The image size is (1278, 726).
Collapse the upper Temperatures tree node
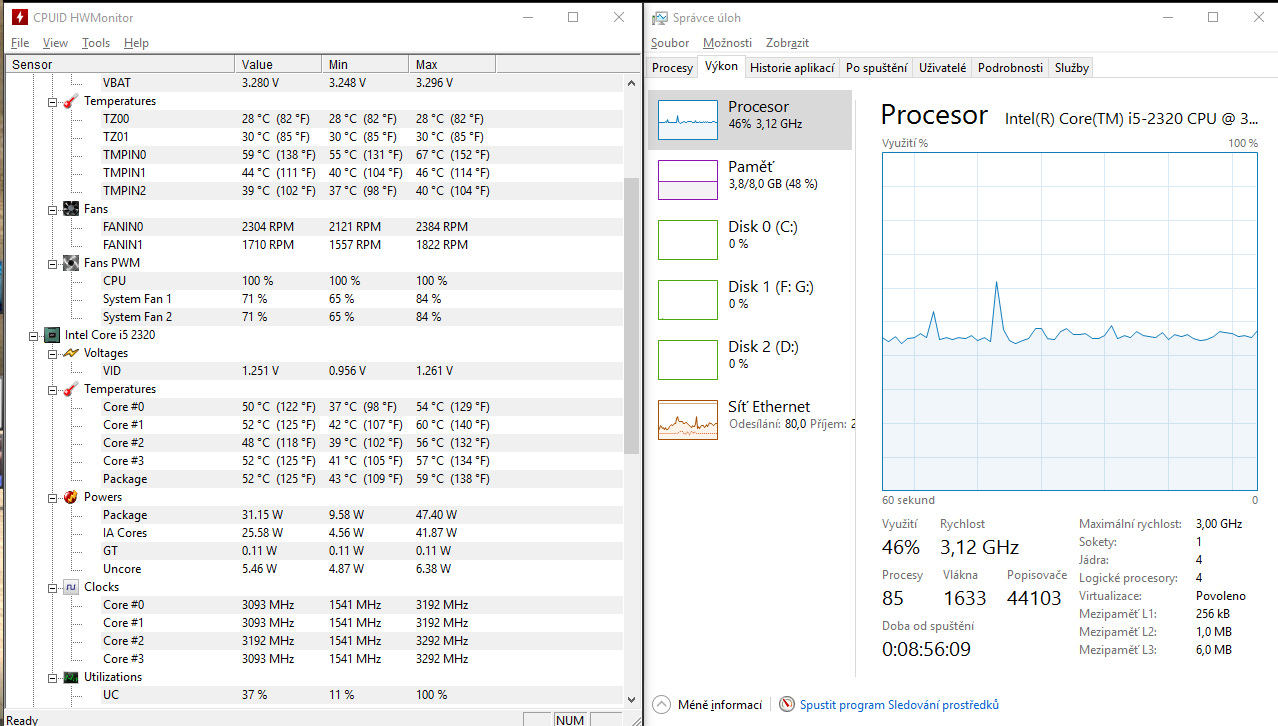tap(53, 101)
